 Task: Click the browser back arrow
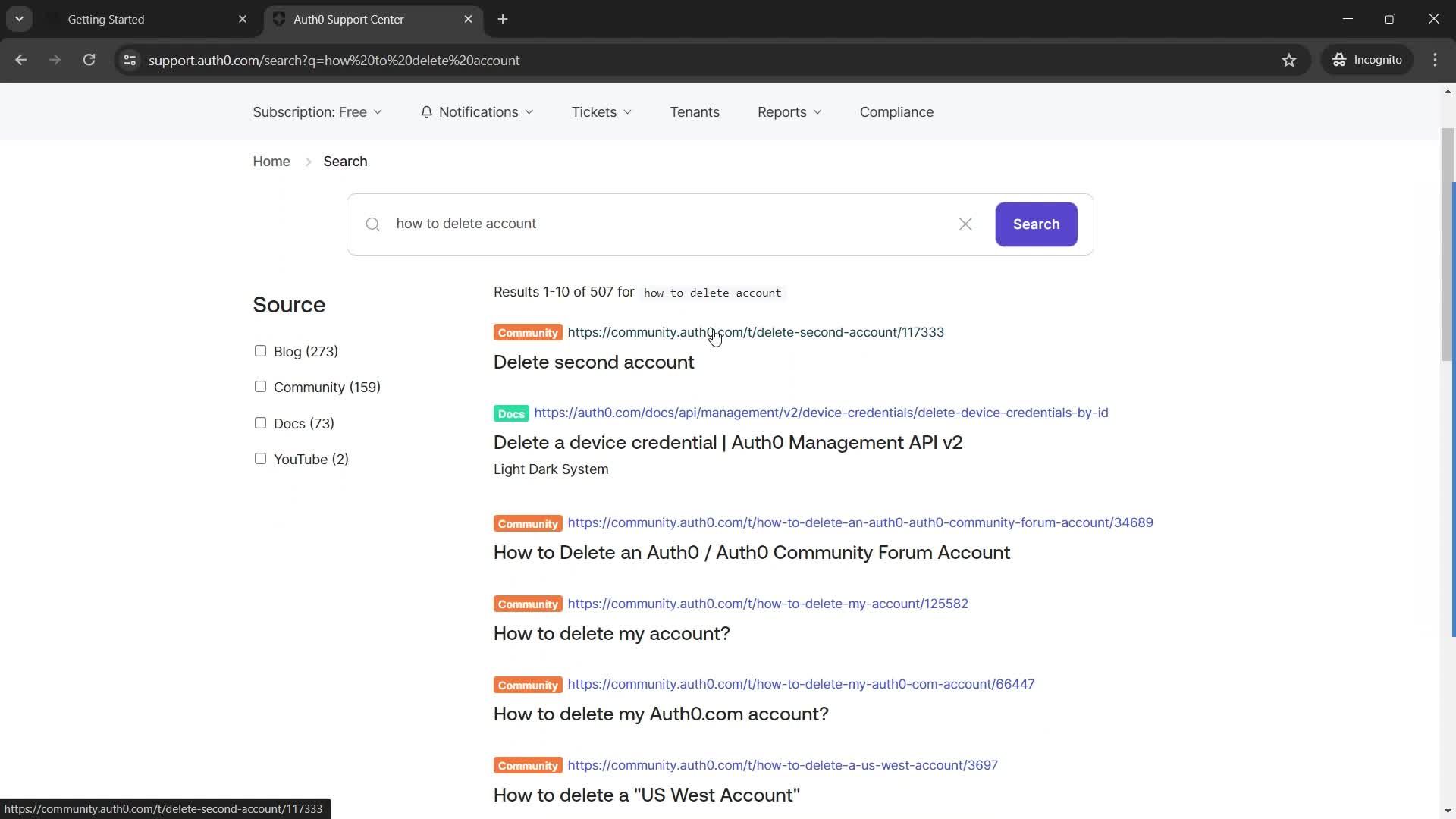pyautogui.click(x=21, y=60)
